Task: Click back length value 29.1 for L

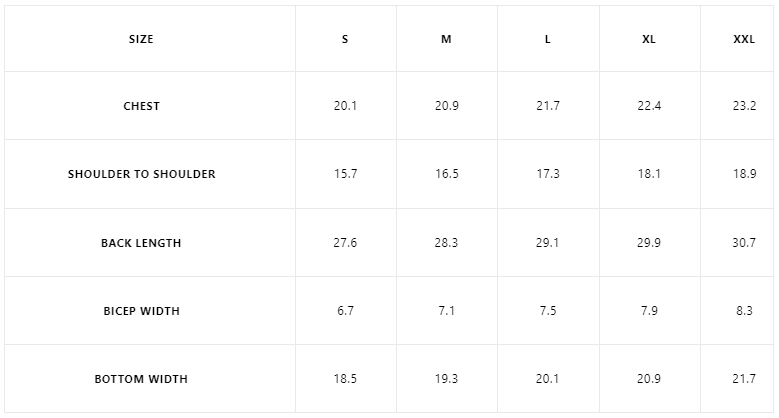Action: (548, 243)
